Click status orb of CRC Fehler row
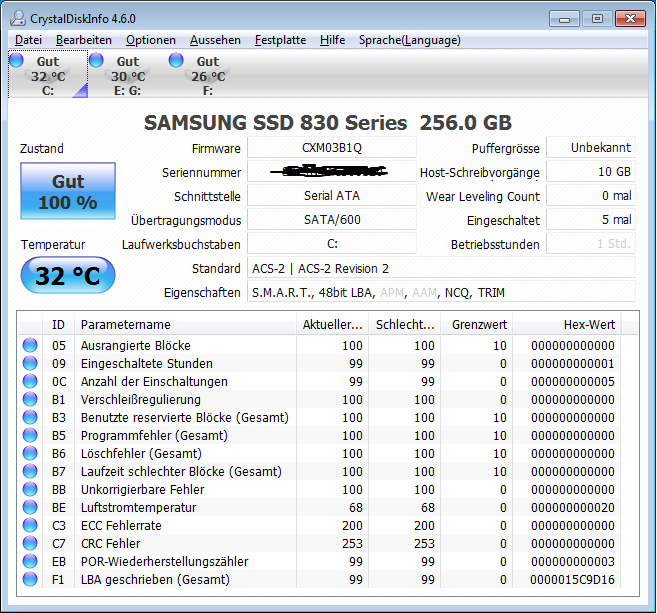The image size is (657, 613). click(30, 543)
